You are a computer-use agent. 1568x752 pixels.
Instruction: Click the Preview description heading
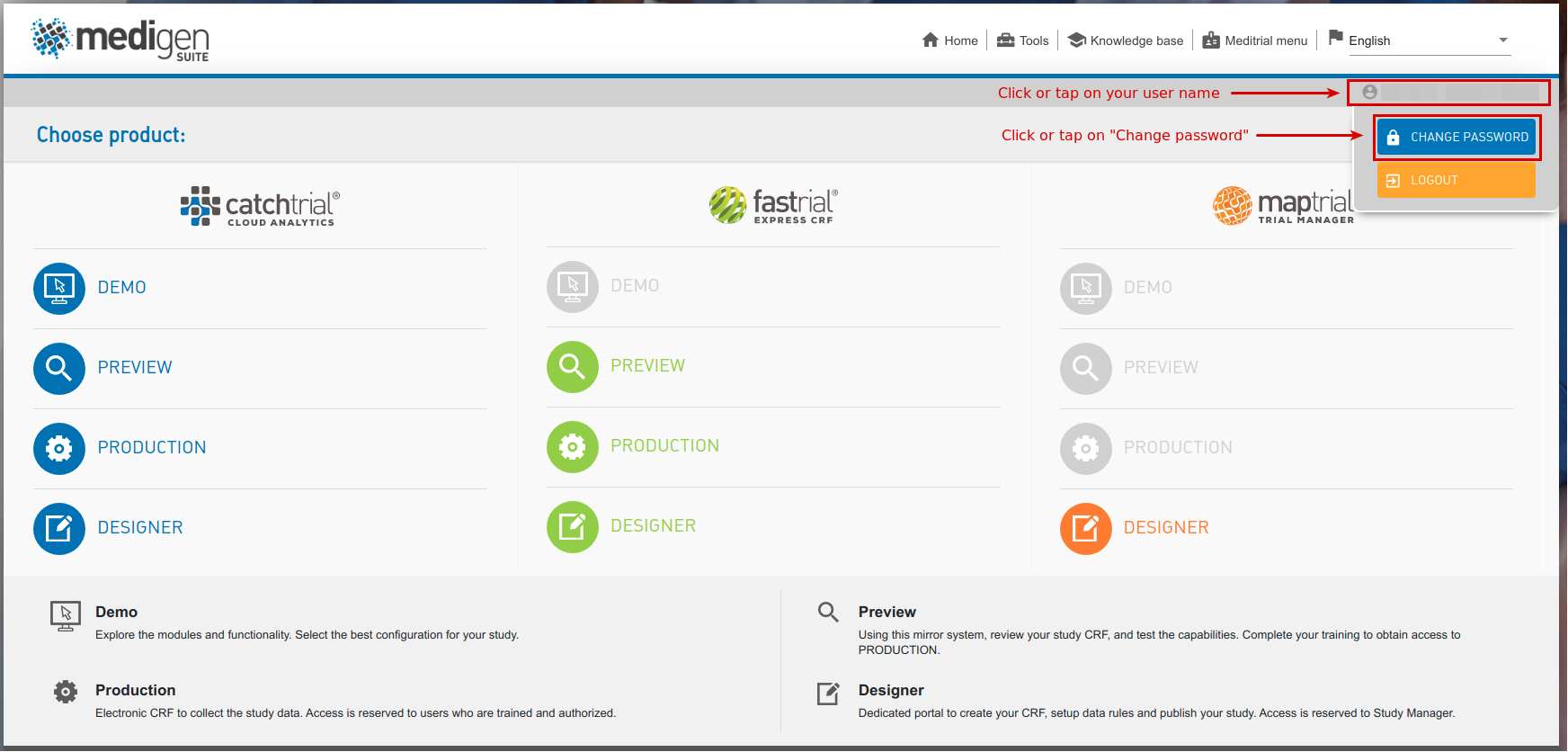[x=887, y=612]
